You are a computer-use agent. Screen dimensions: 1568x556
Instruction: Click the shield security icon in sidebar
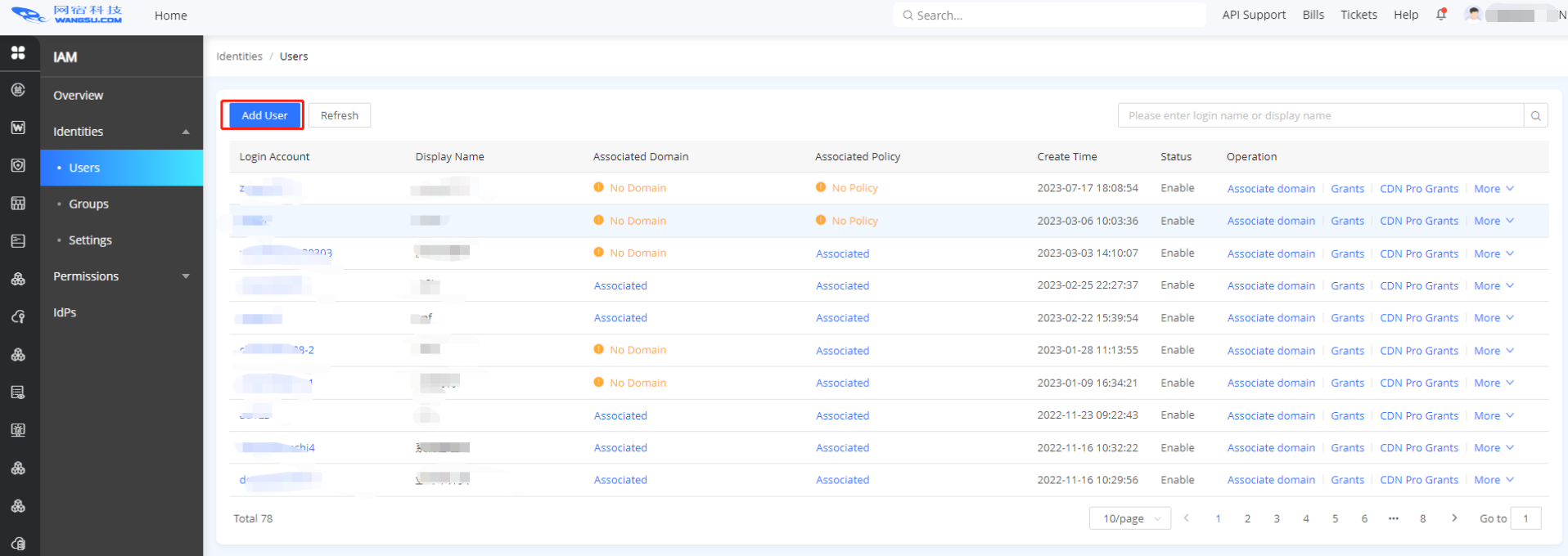pyautogui.click(x=18, y=165)
